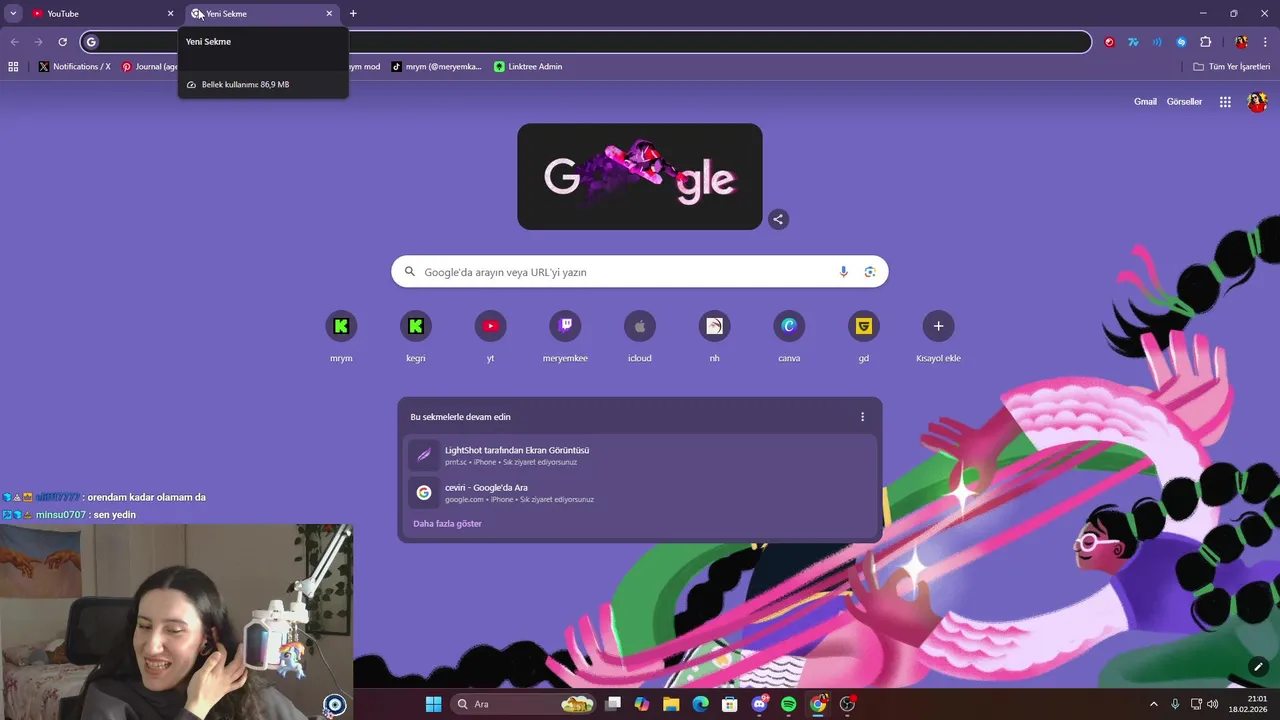Expand with Daha fazla göster

447,524
